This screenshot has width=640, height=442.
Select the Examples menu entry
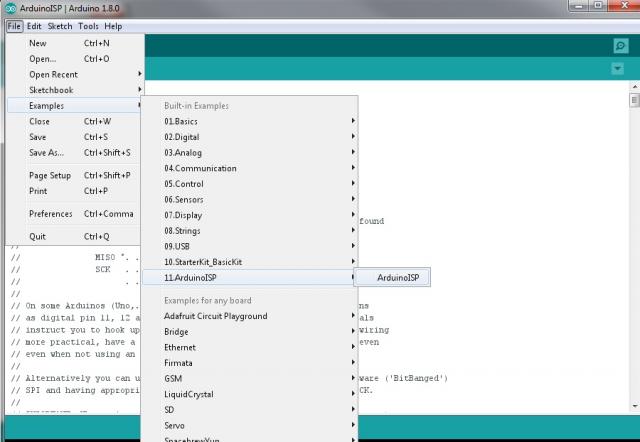tap(75, 106)
